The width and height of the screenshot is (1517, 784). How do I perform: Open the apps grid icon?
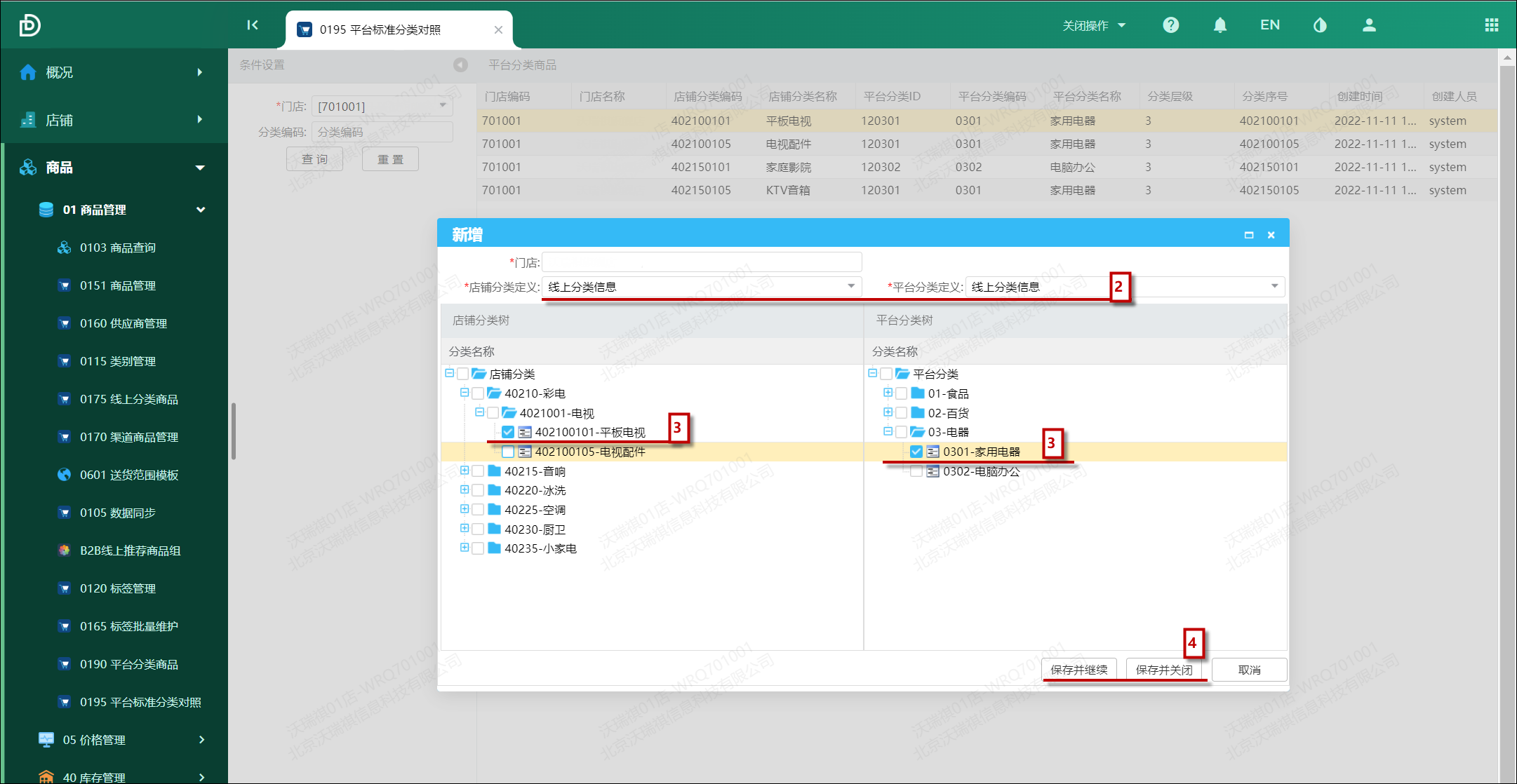click(1492, 25)
